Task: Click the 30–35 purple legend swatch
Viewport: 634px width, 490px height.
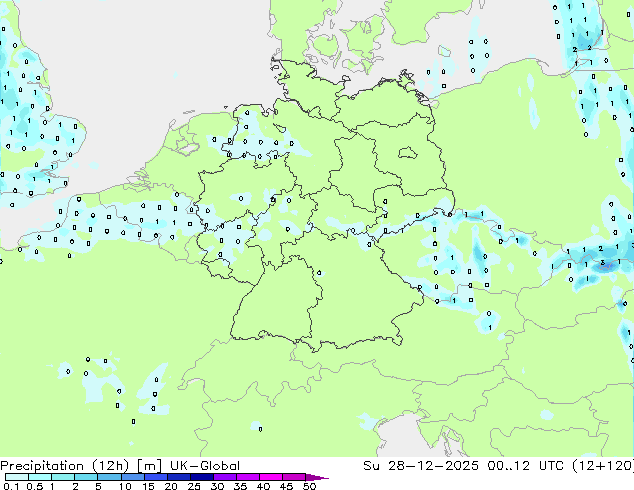Action: pos(225,477)
